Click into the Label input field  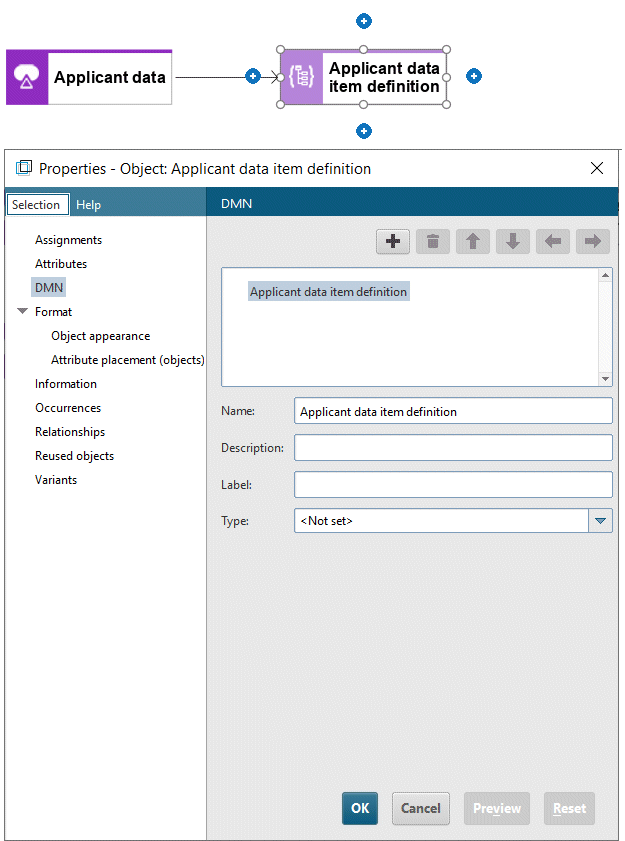click(x=453, y=484)
